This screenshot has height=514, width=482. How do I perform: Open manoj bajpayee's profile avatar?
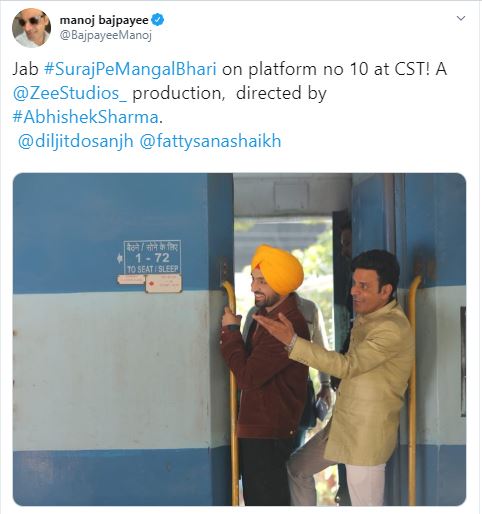coord(31,28)
